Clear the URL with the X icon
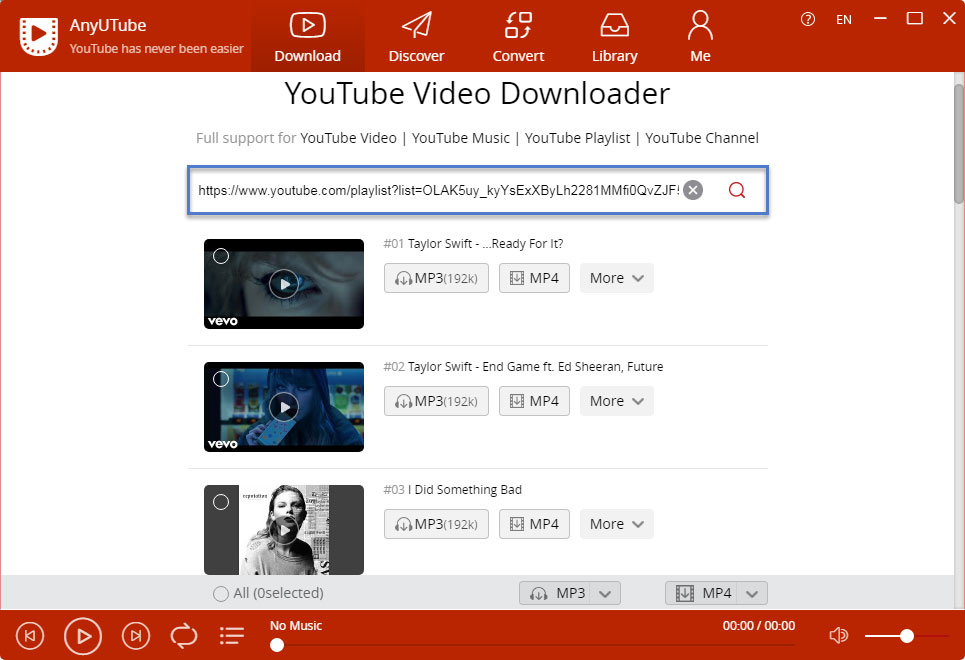The width and height of the screenshot is (965, 660). pyautogui.click(x=693, y=190)
